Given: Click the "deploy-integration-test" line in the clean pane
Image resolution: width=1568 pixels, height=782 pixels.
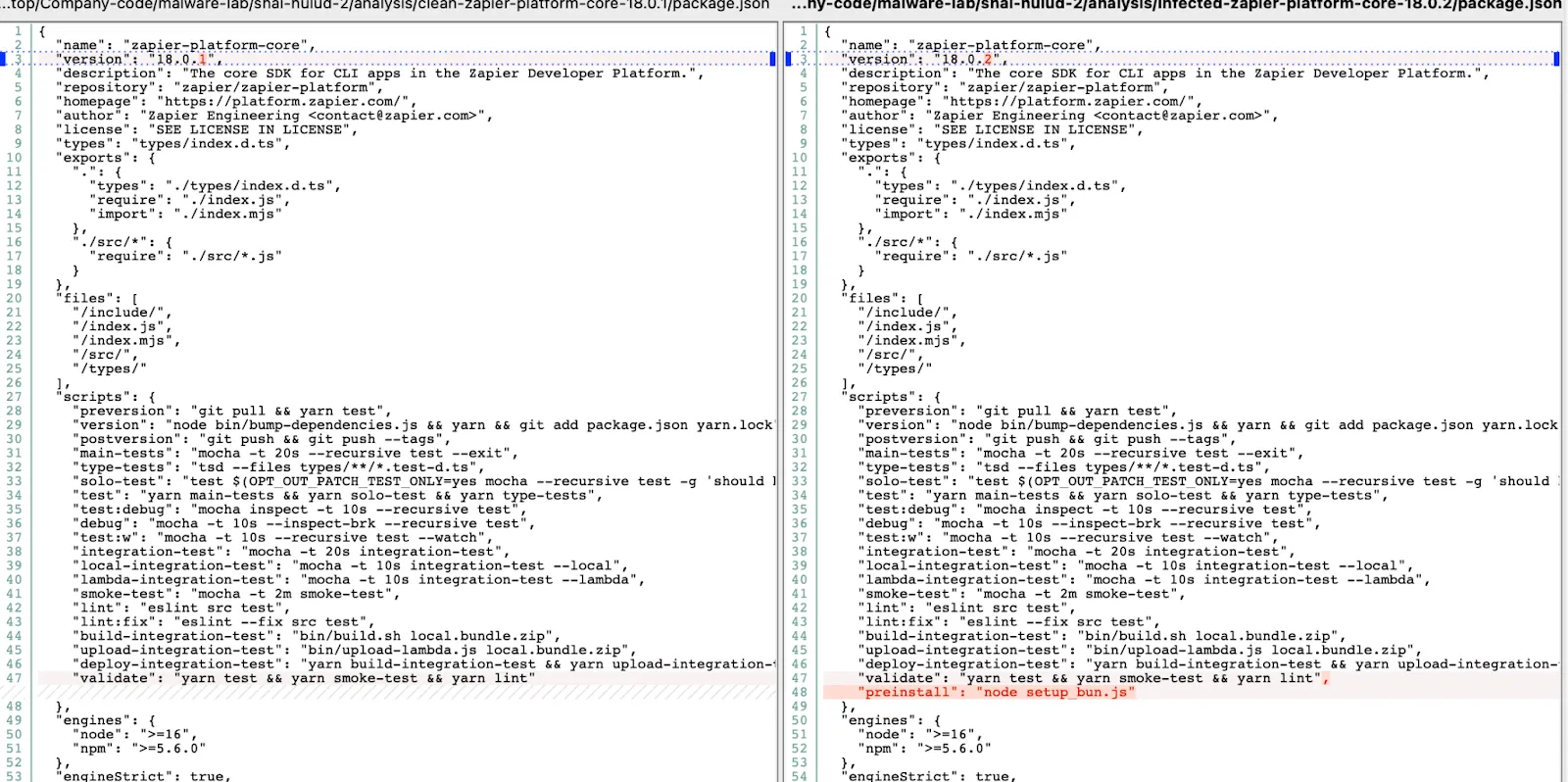Looking at the screenshot, I should coord(423,663).
